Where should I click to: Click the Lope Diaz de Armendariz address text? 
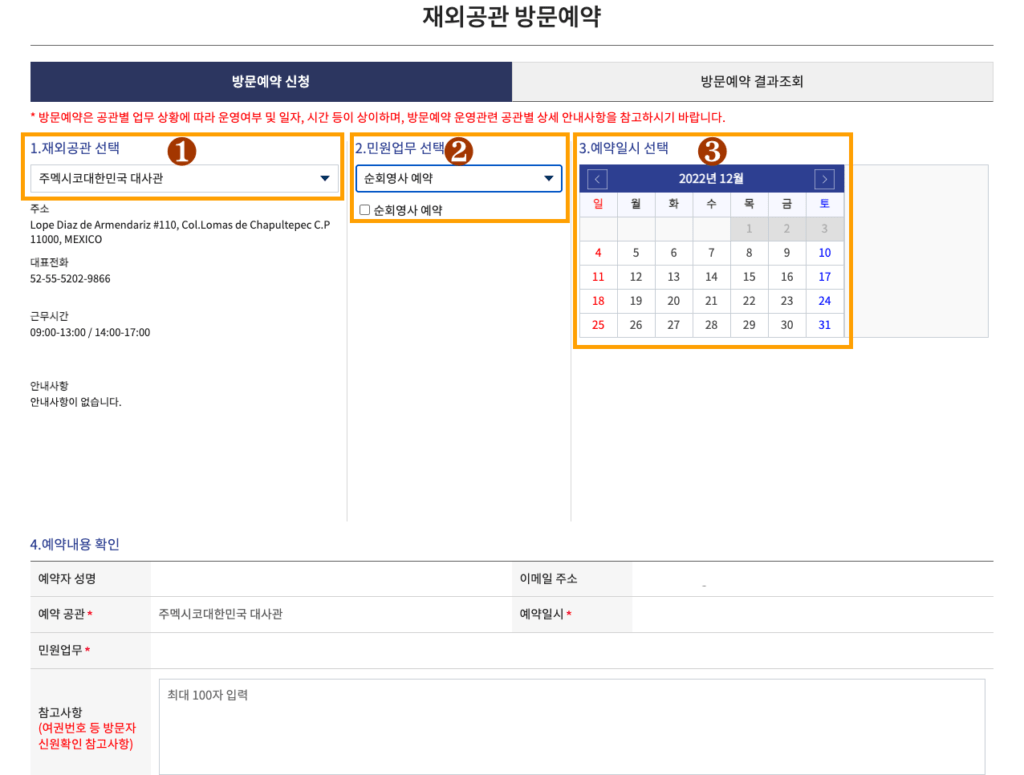(x=180, y=232)
